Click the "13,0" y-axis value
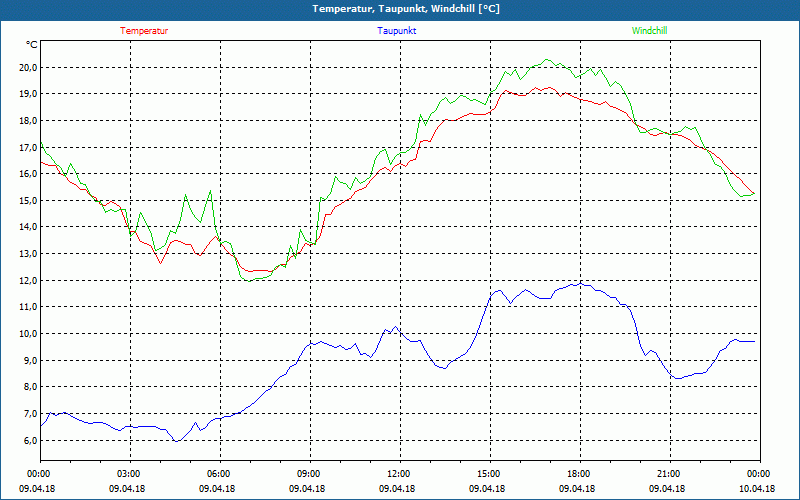This screenshot has width=800, height=500. tap(28, 254)
